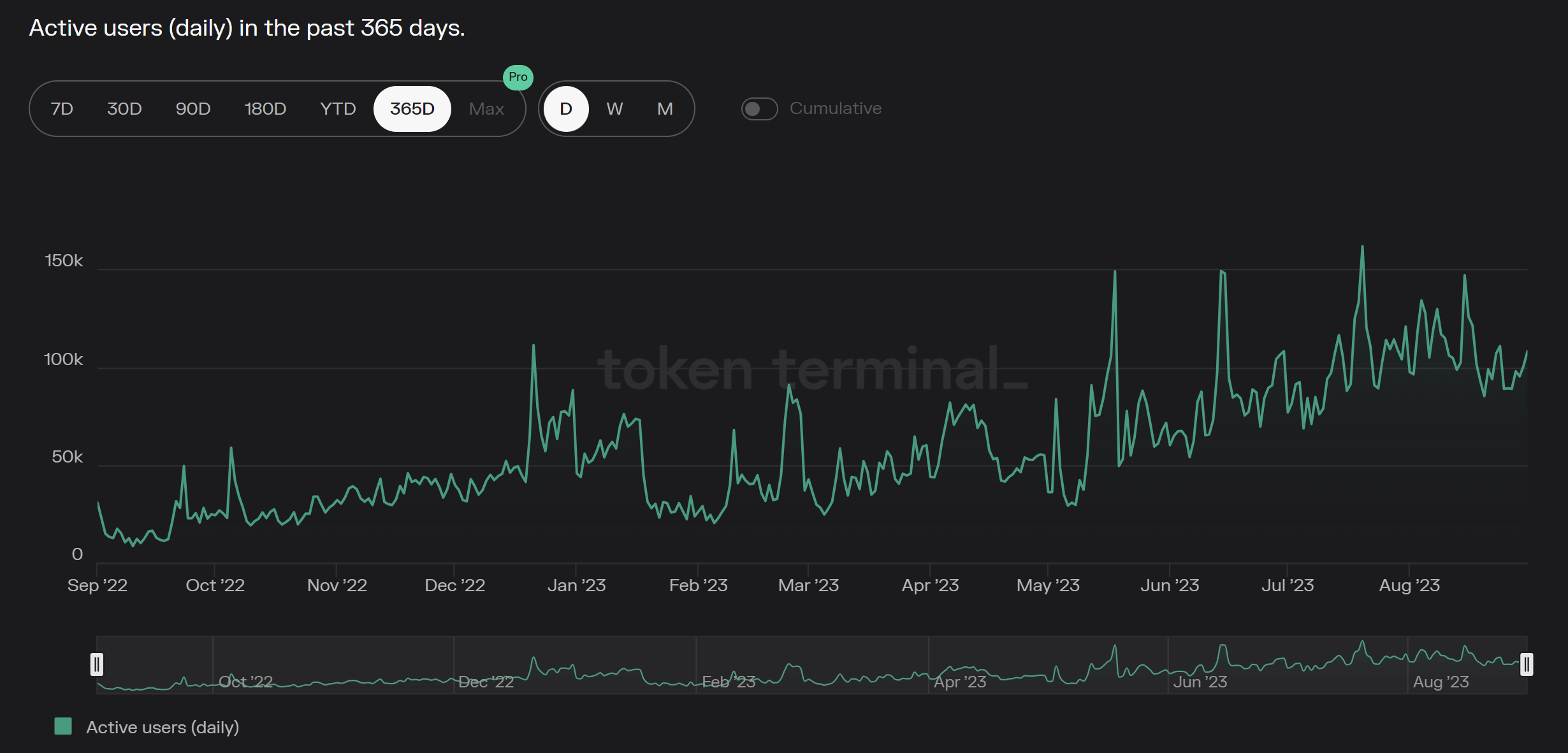The image size is (1568, 753).
Task: Click the green legend color swatch
Action: 63,726
